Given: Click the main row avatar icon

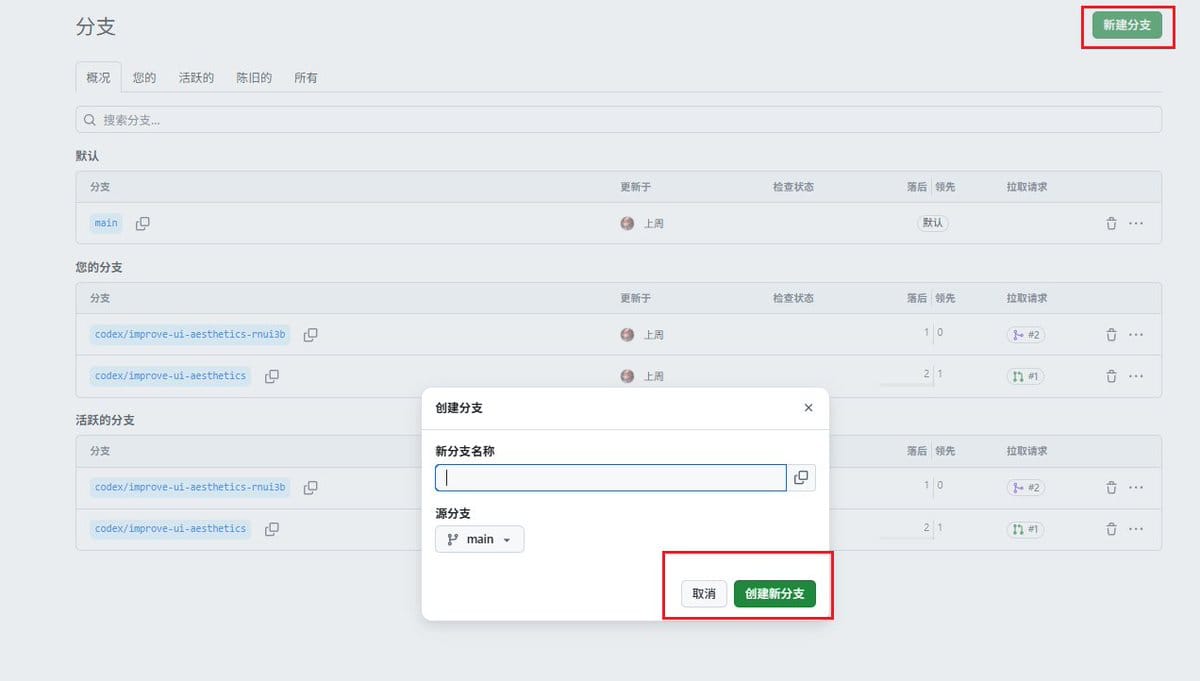Looking at the screenshot, I should [627, 223].
